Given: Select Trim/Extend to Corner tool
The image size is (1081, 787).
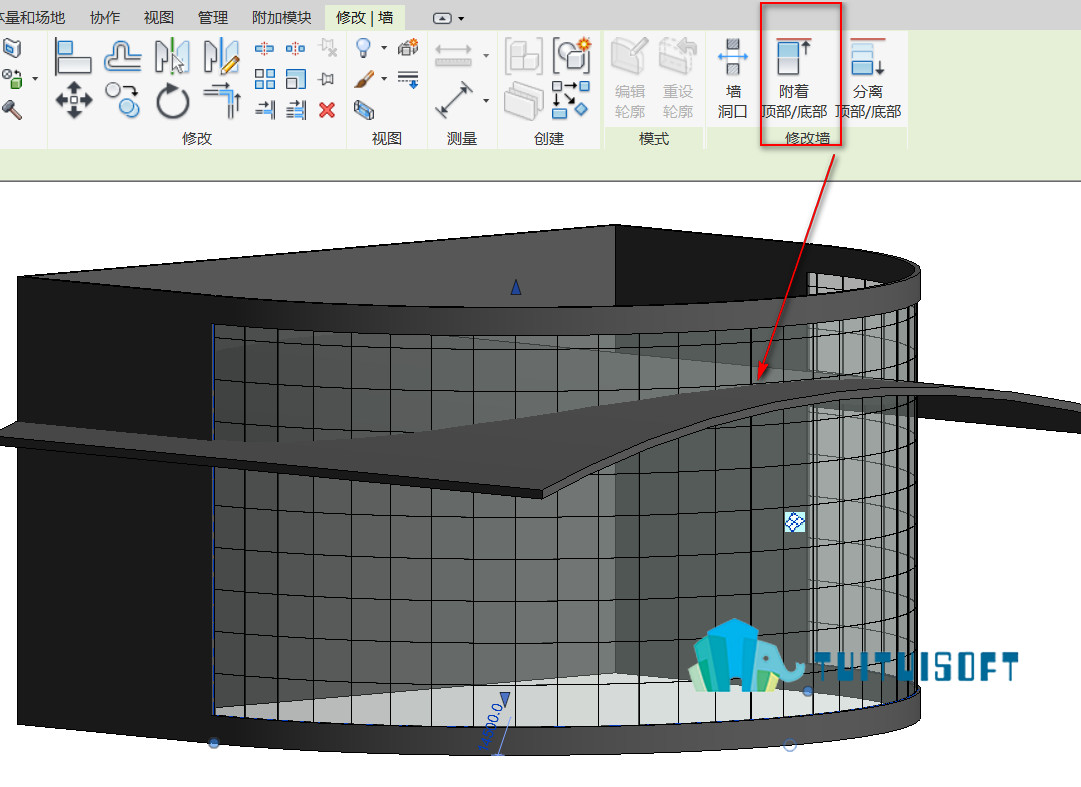Looking at the screenshot, I should (222, 100).
